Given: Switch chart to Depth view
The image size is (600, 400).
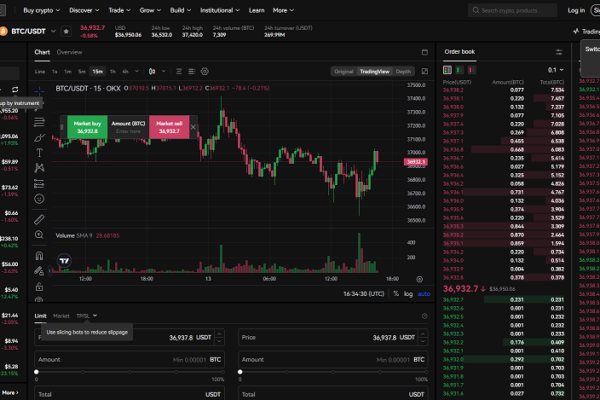Looking at the screenshot, I should [403, 72].
